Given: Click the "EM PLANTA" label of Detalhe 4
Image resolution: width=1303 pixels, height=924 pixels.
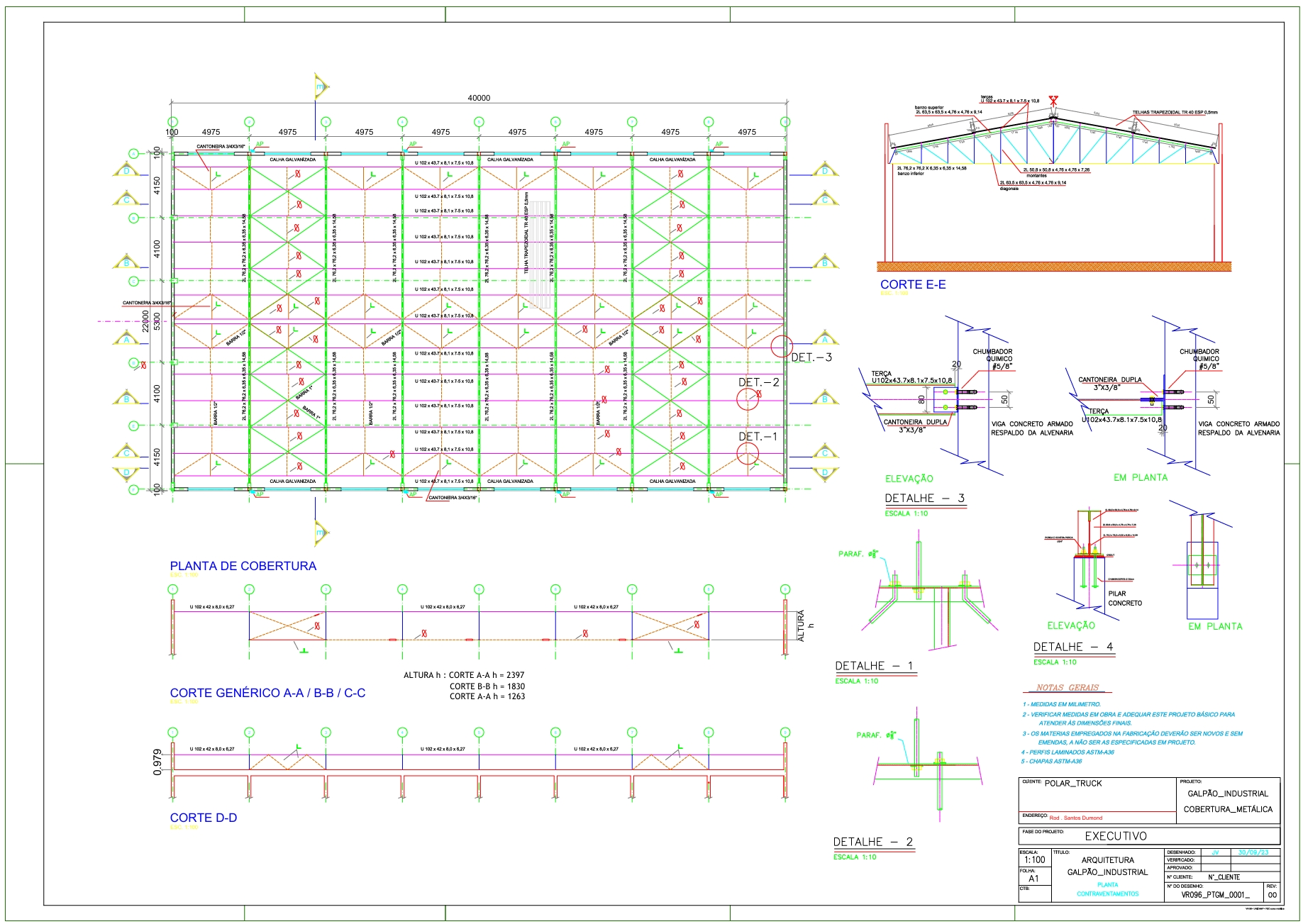Looking at the screenshot, I should 1215,626.
